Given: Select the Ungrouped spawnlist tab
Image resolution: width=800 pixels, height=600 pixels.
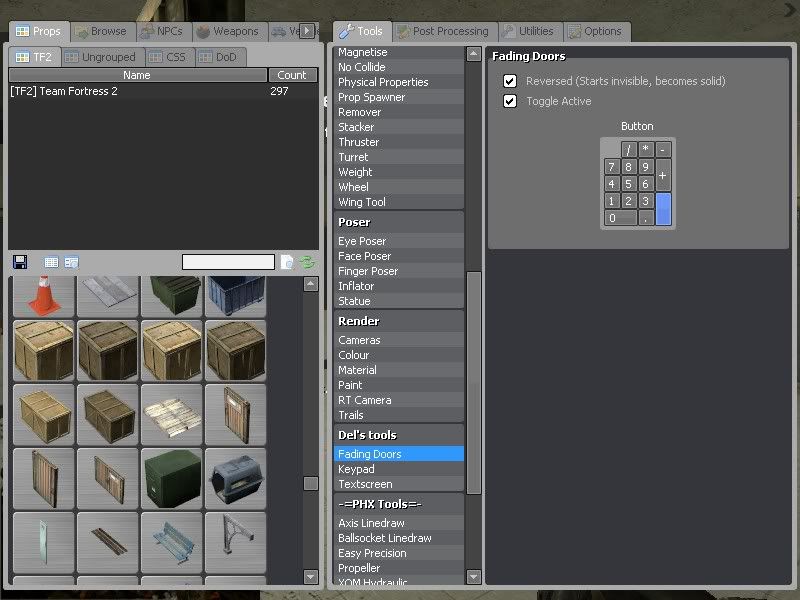Looking at the screenshot, I should [x=103, y=57].
